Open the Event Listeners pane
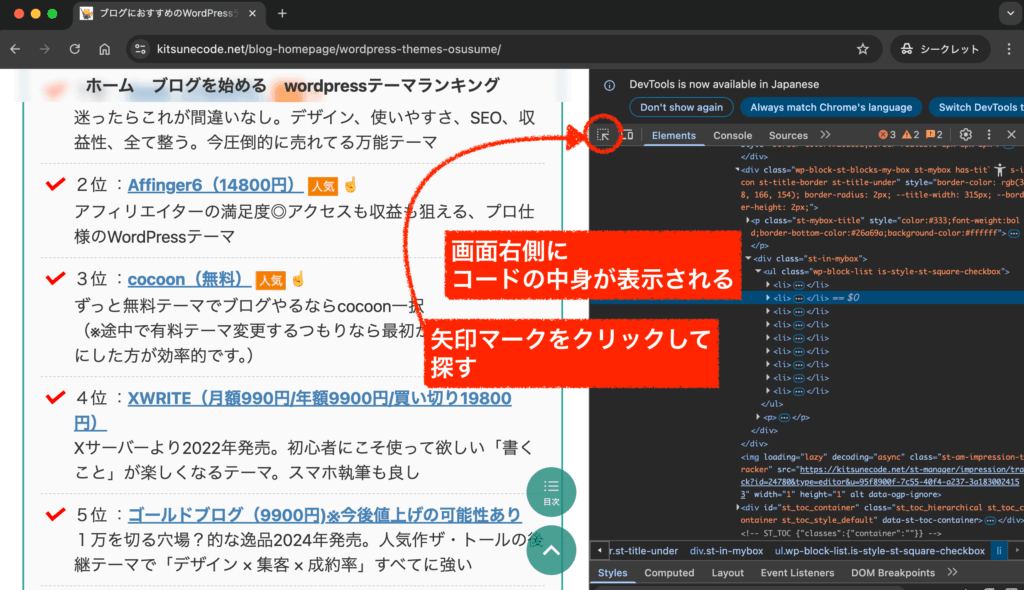Screen dimensions: 1024x590 [797, 573]
